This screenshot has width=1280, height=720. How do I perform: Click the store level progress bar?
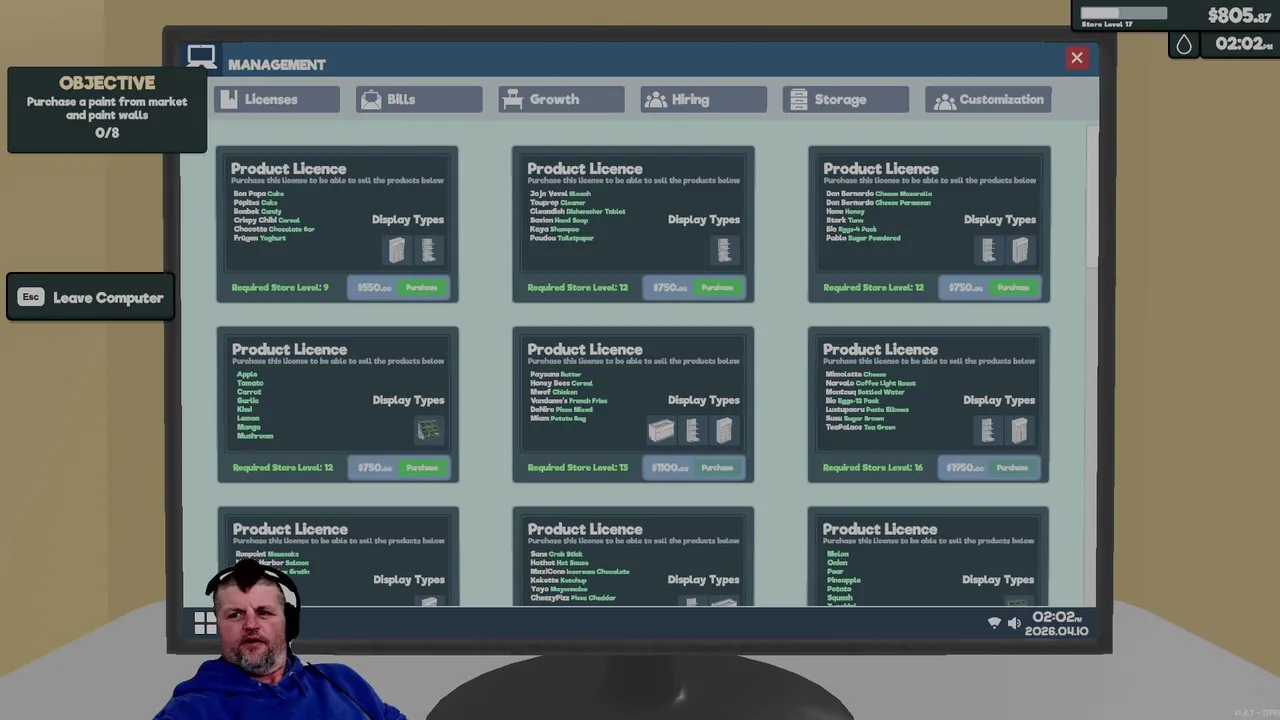[1123, 14]
